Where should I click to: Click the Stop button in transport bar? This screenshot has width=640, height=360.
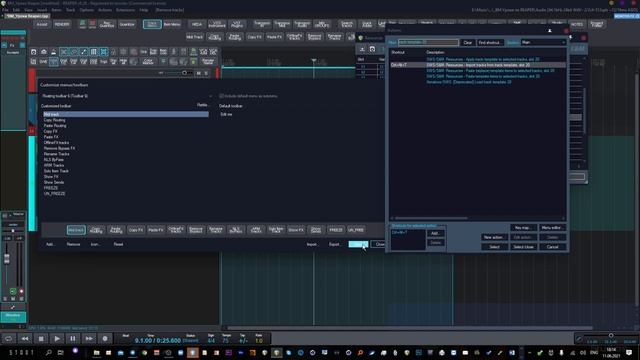click(x=41, y=338)
